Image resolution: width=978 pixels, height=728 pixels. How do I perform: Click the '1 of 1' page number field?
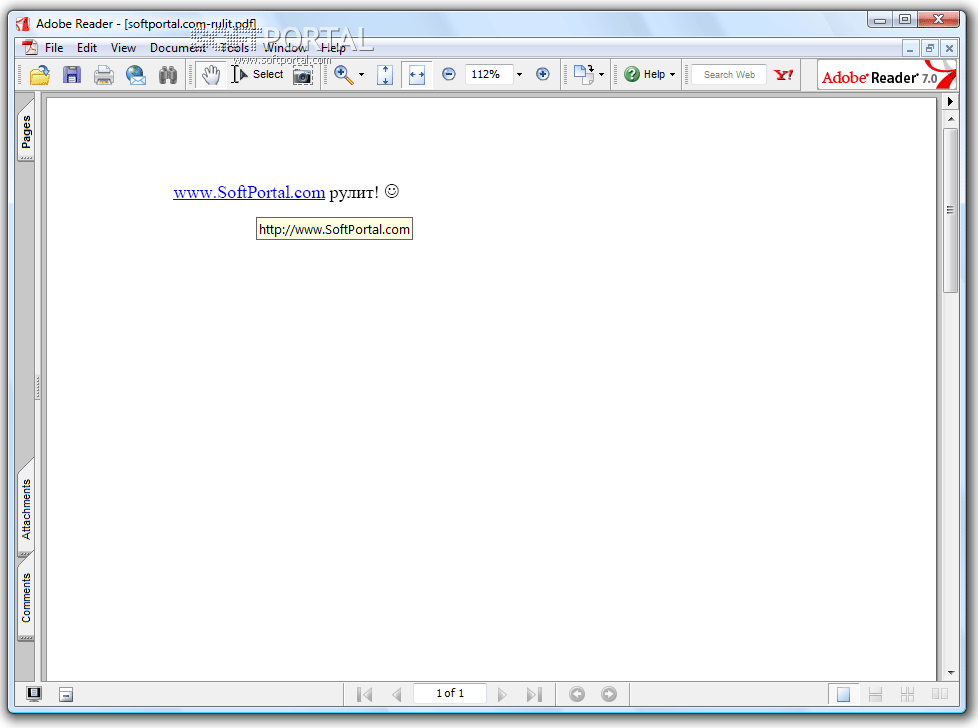click(x=450, y=693)
